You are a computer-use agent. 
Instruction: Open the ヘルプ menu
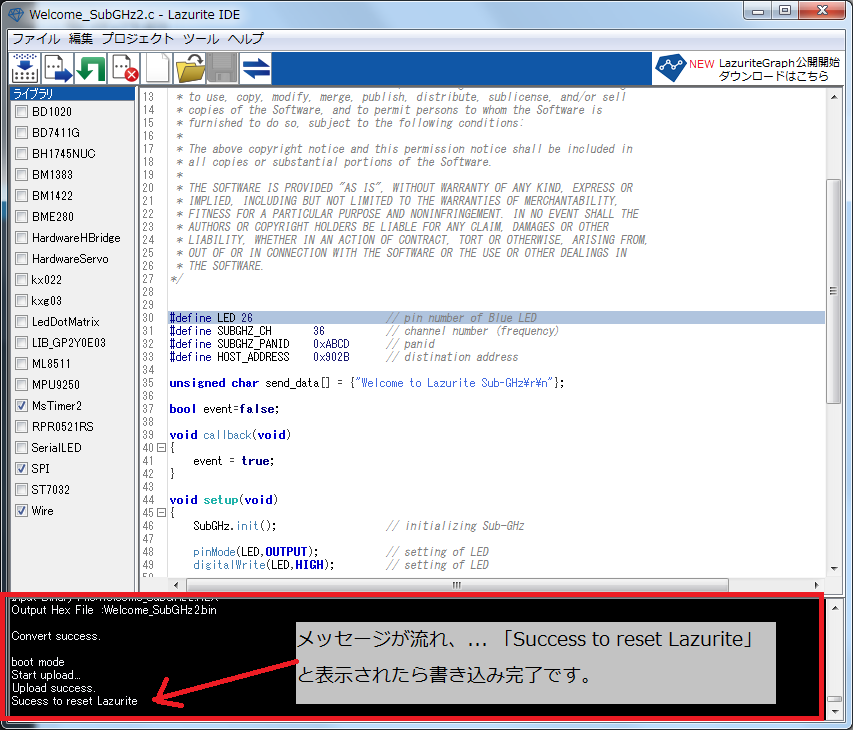[x=245, y=39]
